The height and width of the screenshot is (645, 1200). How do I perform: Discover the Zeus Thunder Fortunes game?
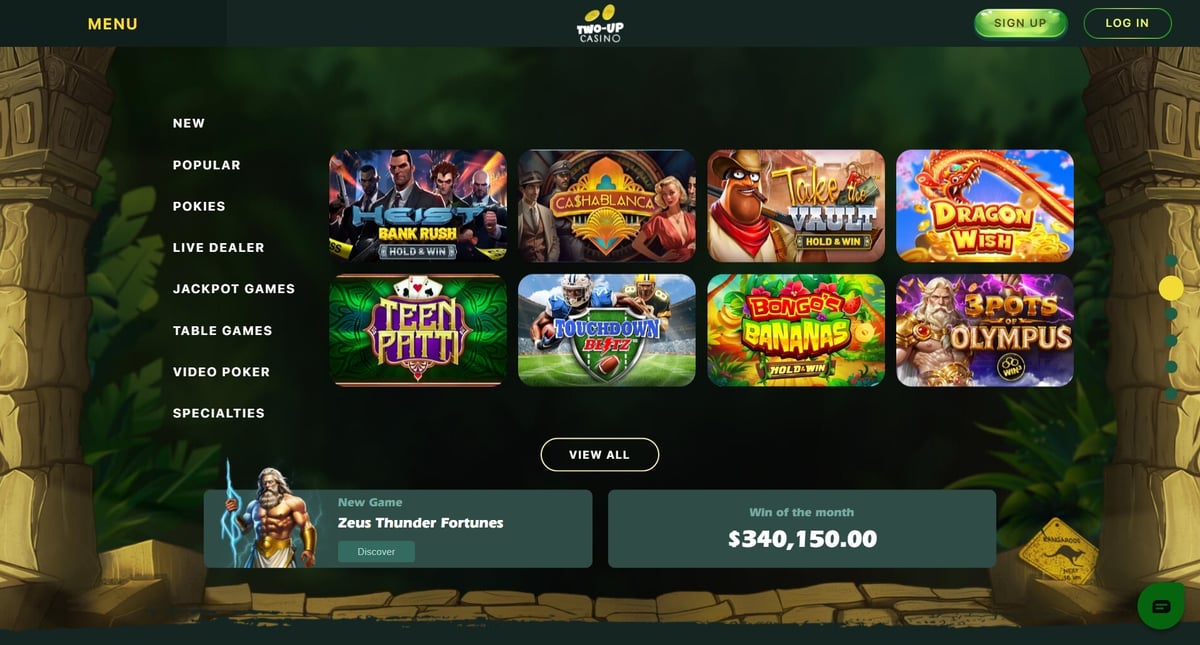click(376, 551)
